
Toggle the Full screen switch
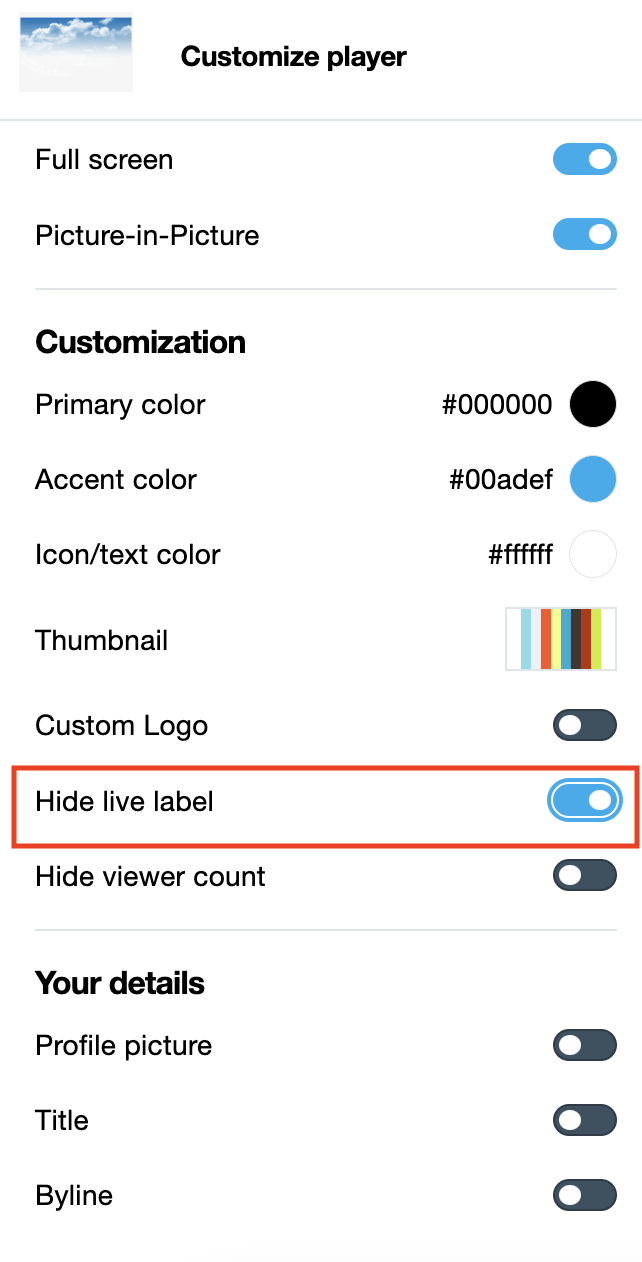(x=585, y=160)
